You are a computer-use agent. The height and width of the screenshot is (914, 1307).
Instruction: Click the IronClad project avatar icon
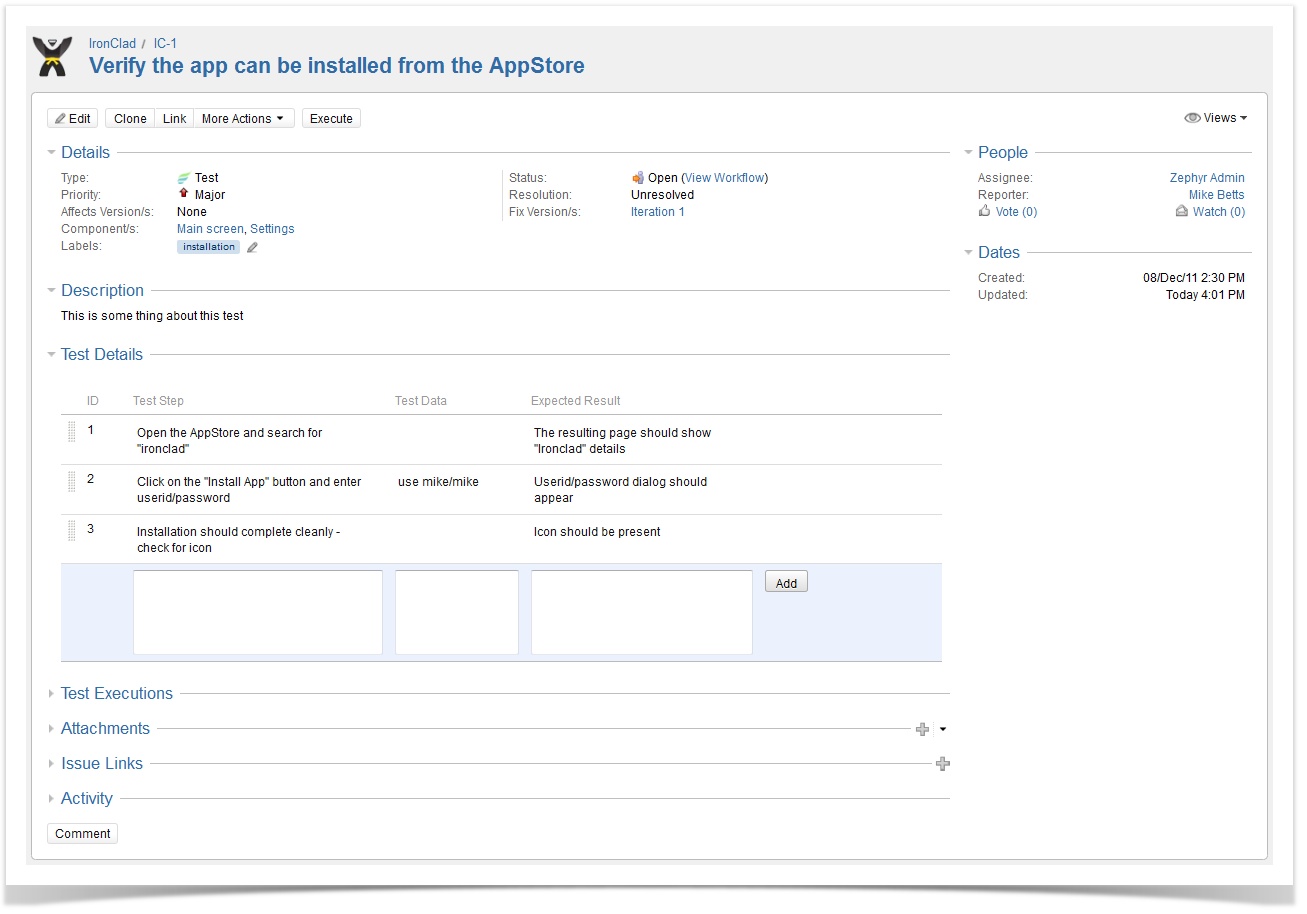[x=52, y=57]
